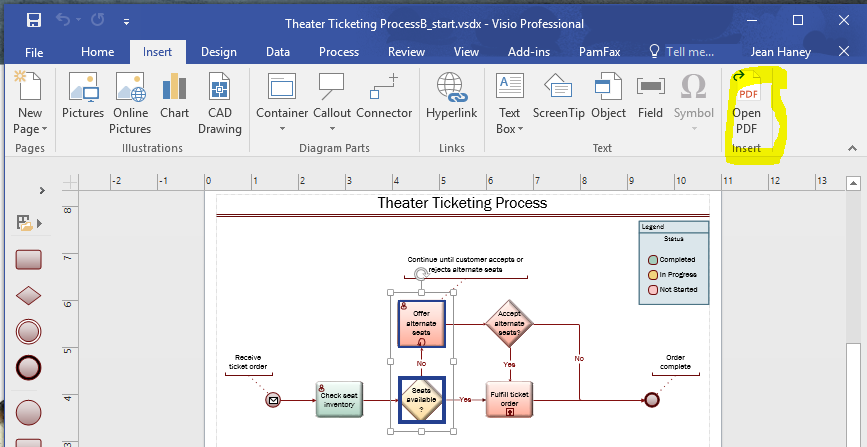
Task: Collapse the ribbon with the chevron
Action: pyautogui.click(x=852, y=148)
